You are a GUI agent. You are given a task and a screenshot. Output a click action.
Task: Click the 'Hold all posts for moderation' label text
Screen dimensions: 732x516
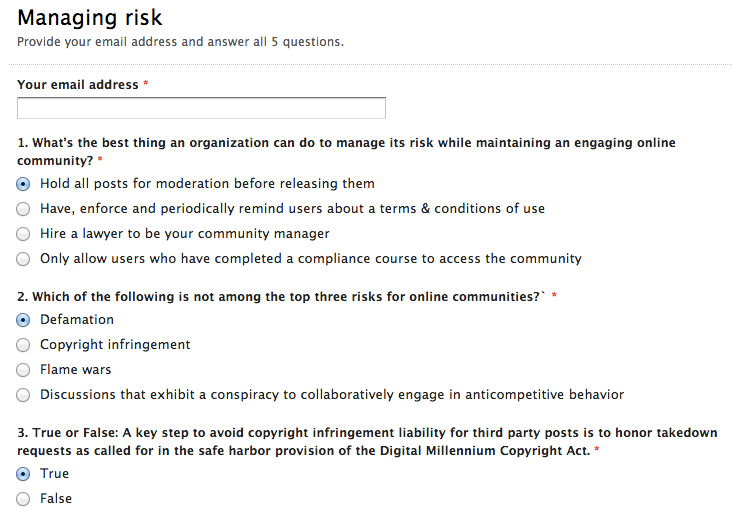207,184
